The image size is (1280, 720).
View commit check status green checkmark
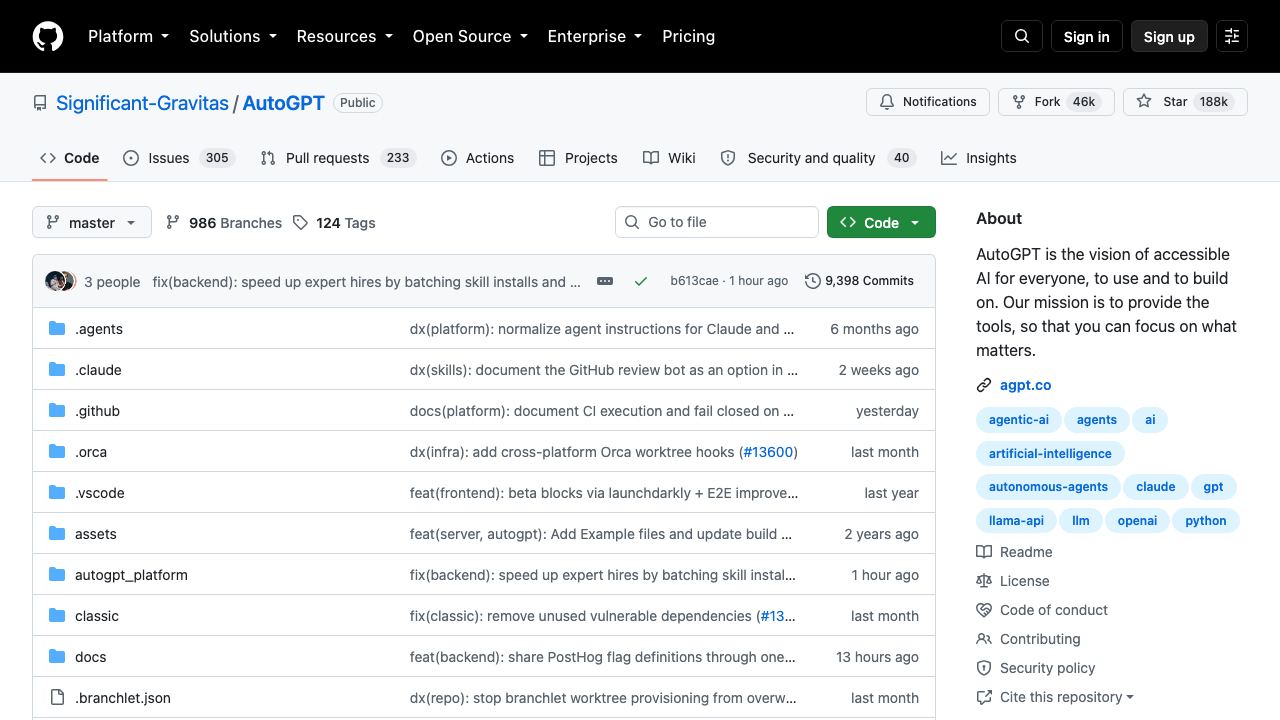pos(641,281)
